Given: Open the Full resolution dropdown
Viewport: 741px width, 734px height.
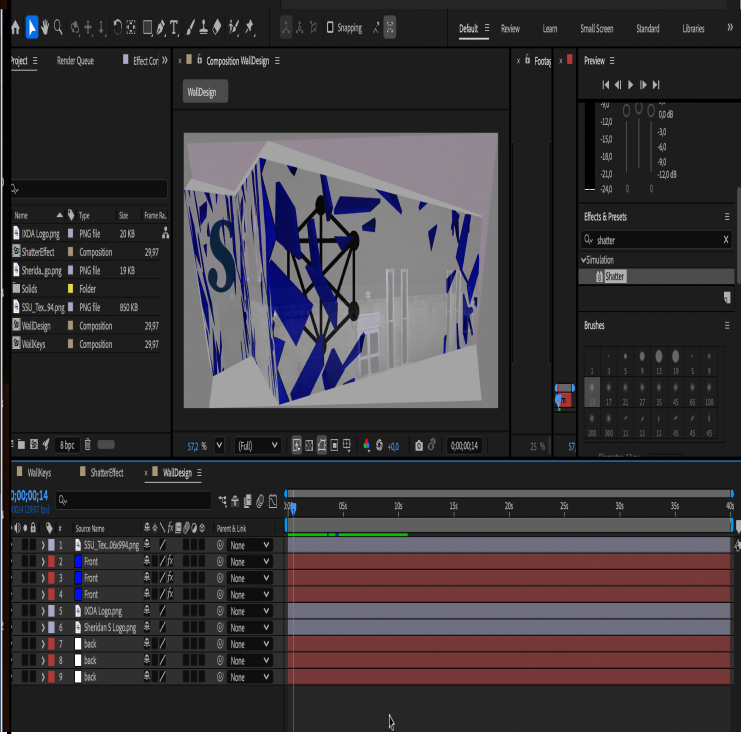Looking at the screenshot, I should [258, 446].
